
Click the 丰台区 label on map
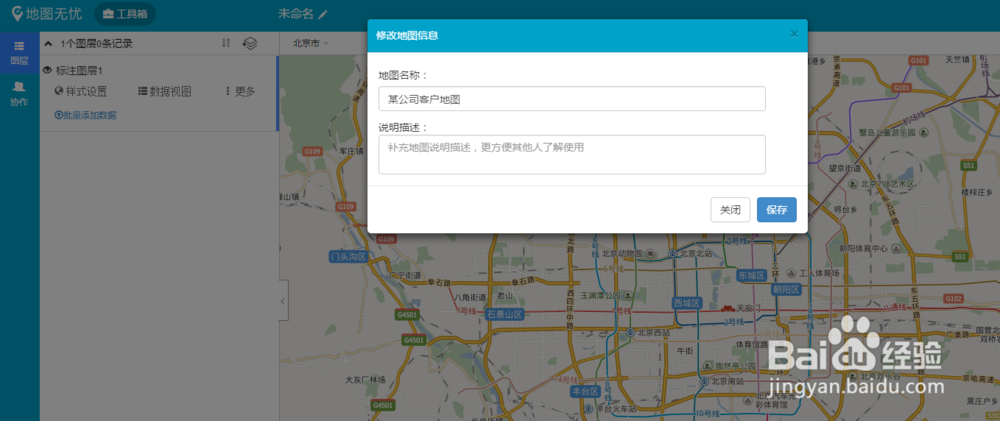[x=585, y=391]
